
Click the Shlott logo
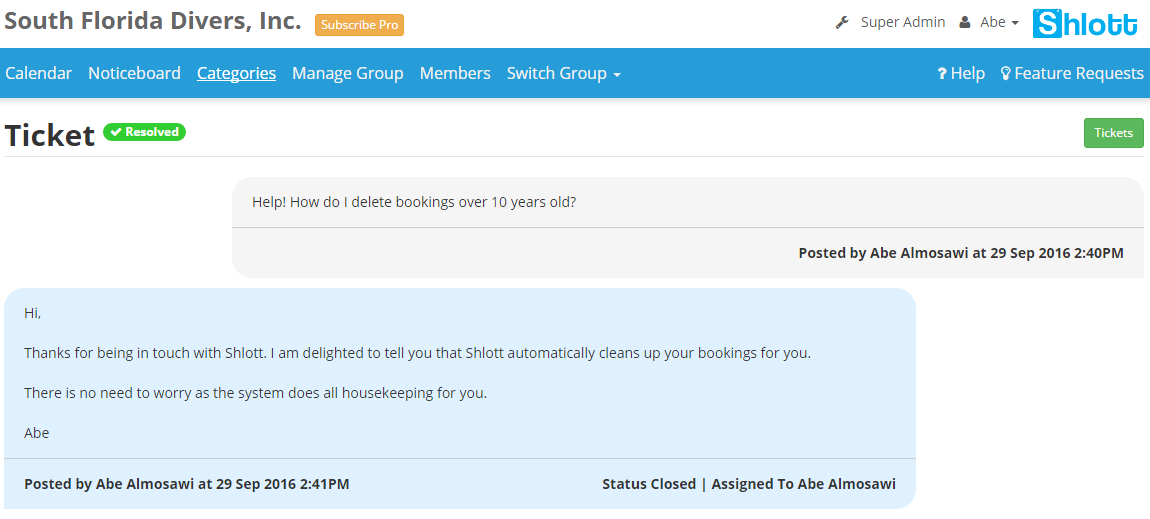1085,23
